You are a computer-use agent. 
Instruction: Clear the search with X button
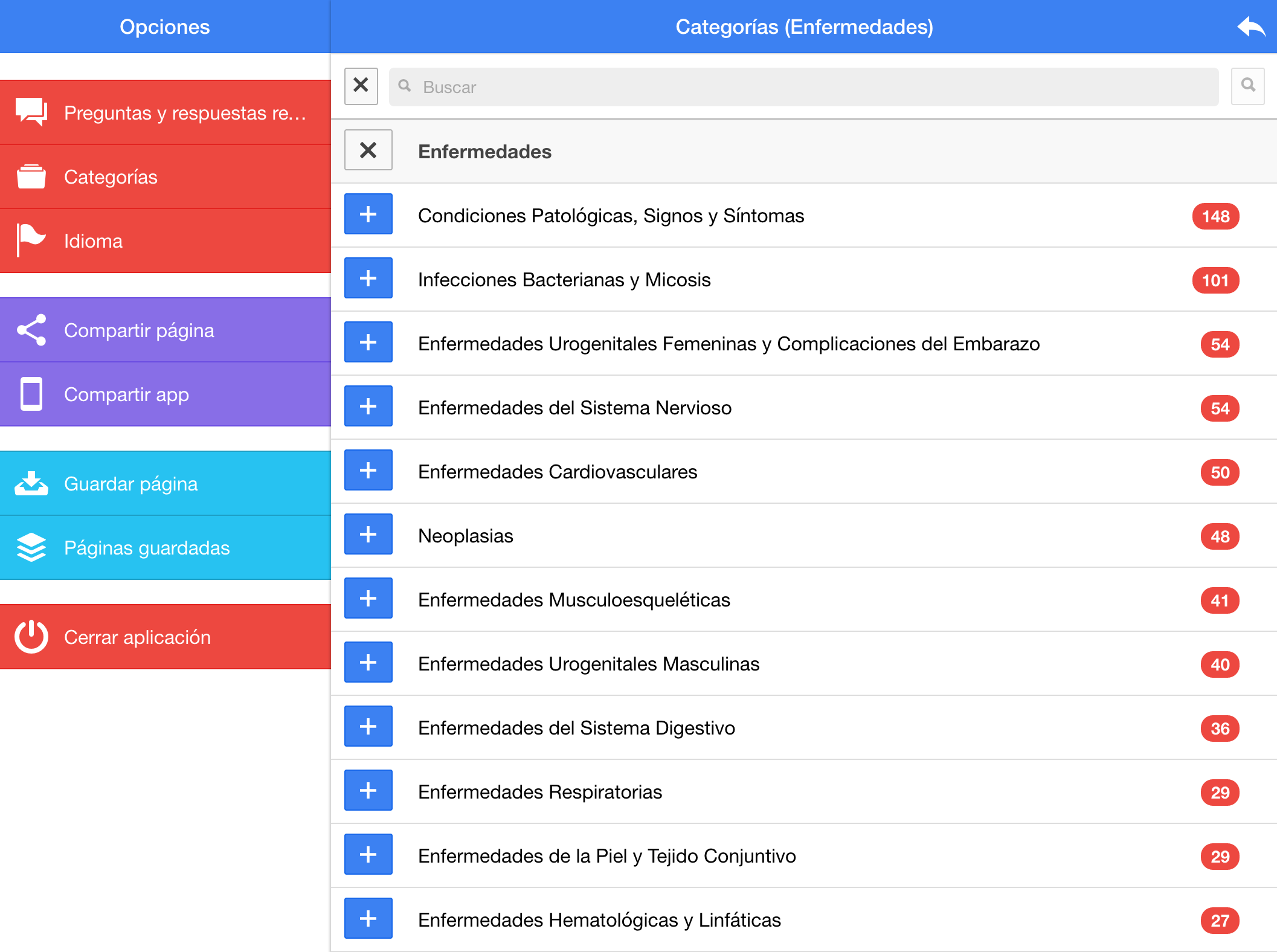pyautogui.click(x=361, y=86)
